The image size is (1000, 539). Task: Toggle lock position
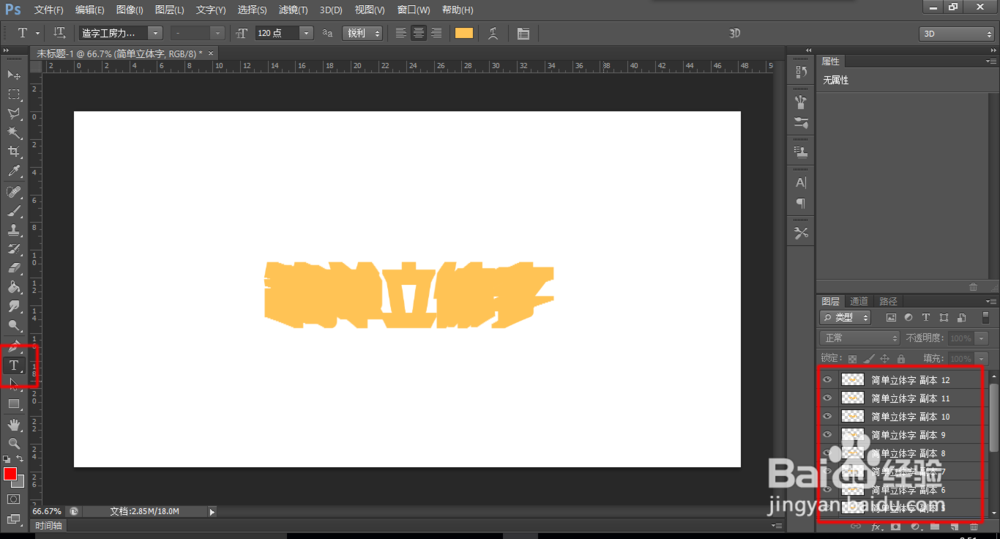click(885, 358)
